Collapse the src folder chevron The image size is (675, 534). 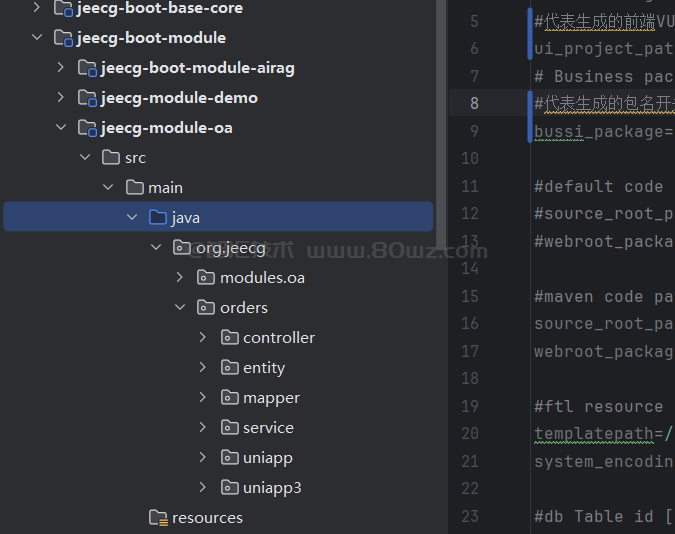[85, 158]
